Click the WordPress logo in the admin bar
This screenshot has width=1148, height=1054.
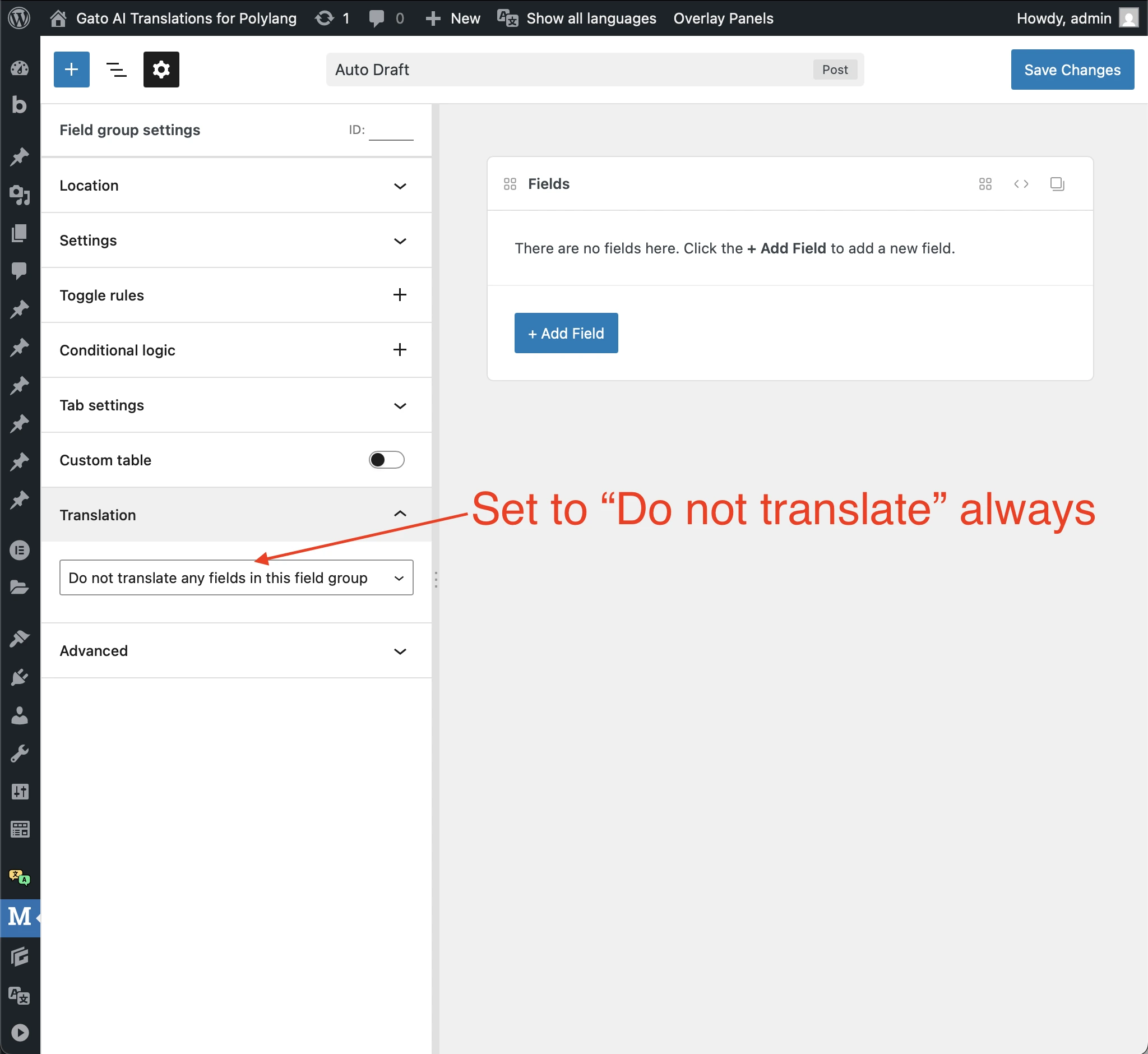point(19,18)
